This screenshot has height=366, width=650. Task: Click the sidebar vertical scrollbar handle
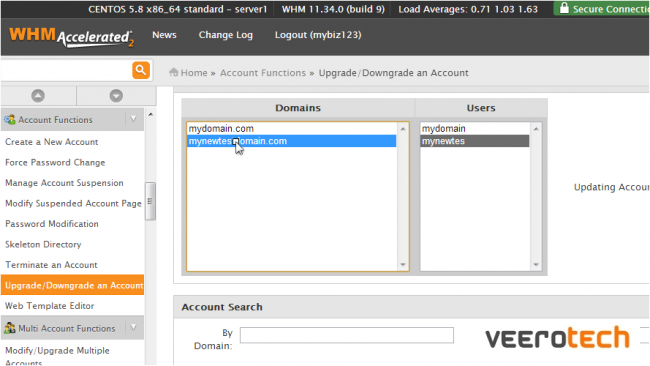pos(150,201)
